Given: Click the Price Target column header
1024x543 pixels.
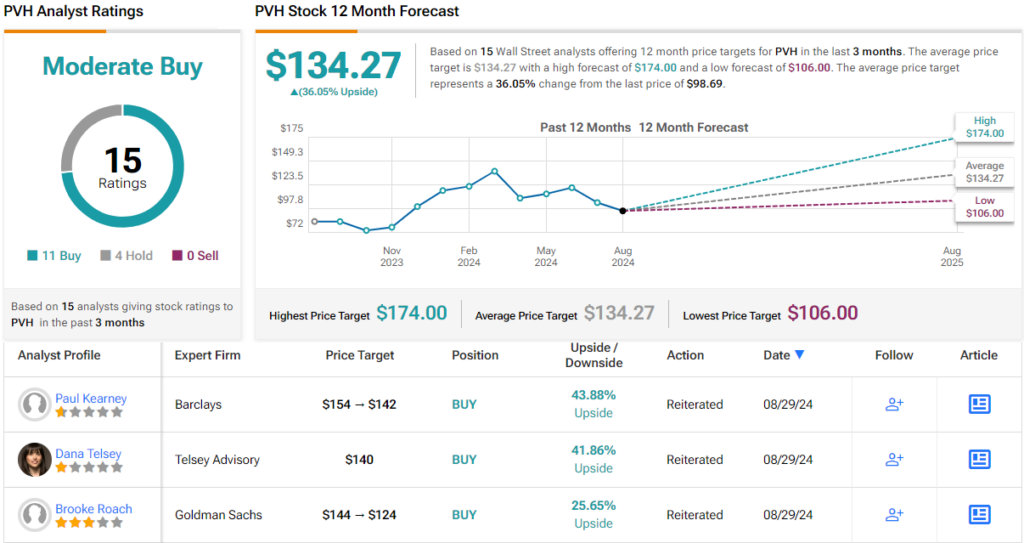Looking at the screenshot, I should (360, 355).
